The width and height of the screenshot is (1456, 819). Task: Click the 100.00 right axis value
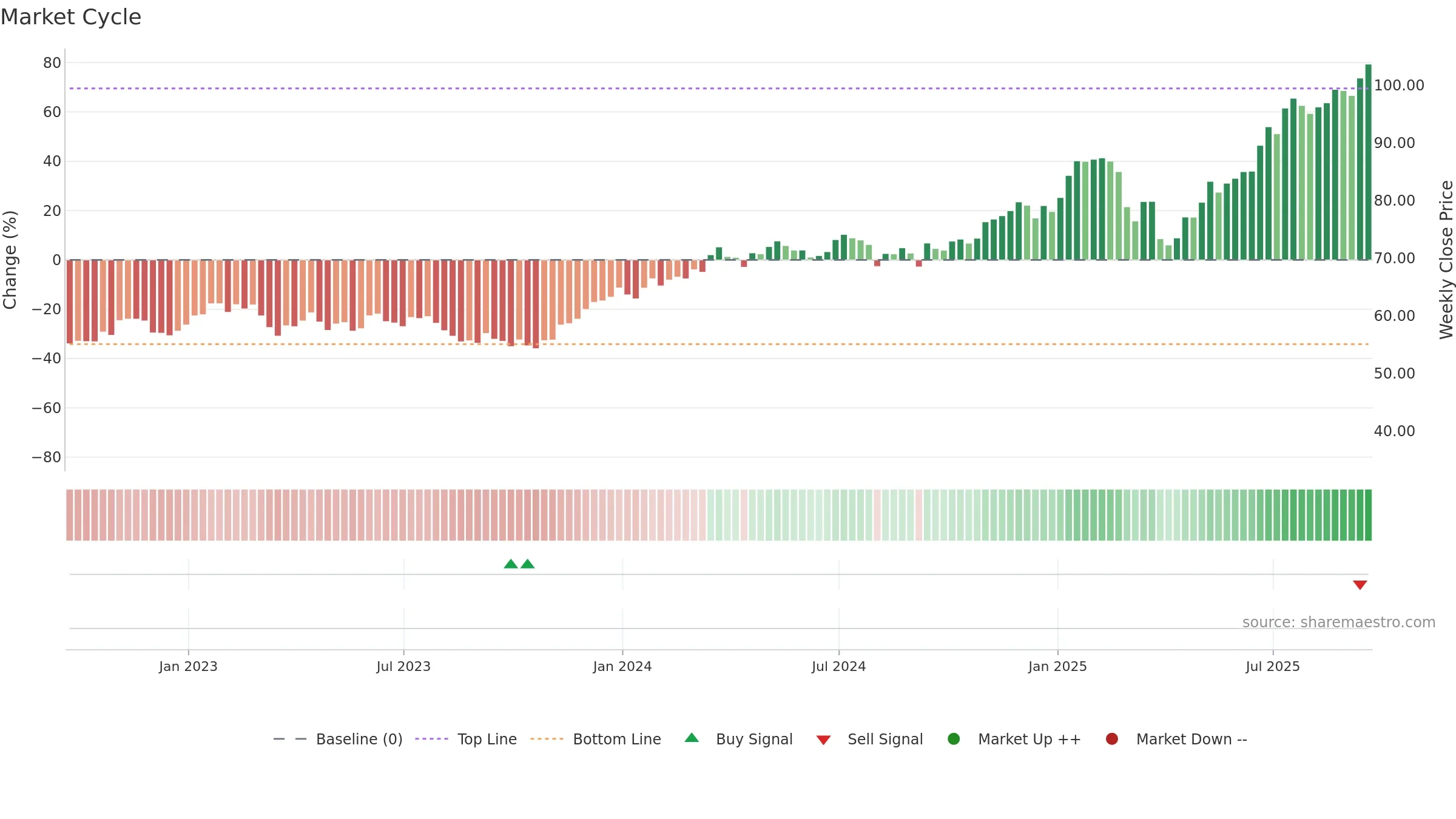pos(1399,85)
